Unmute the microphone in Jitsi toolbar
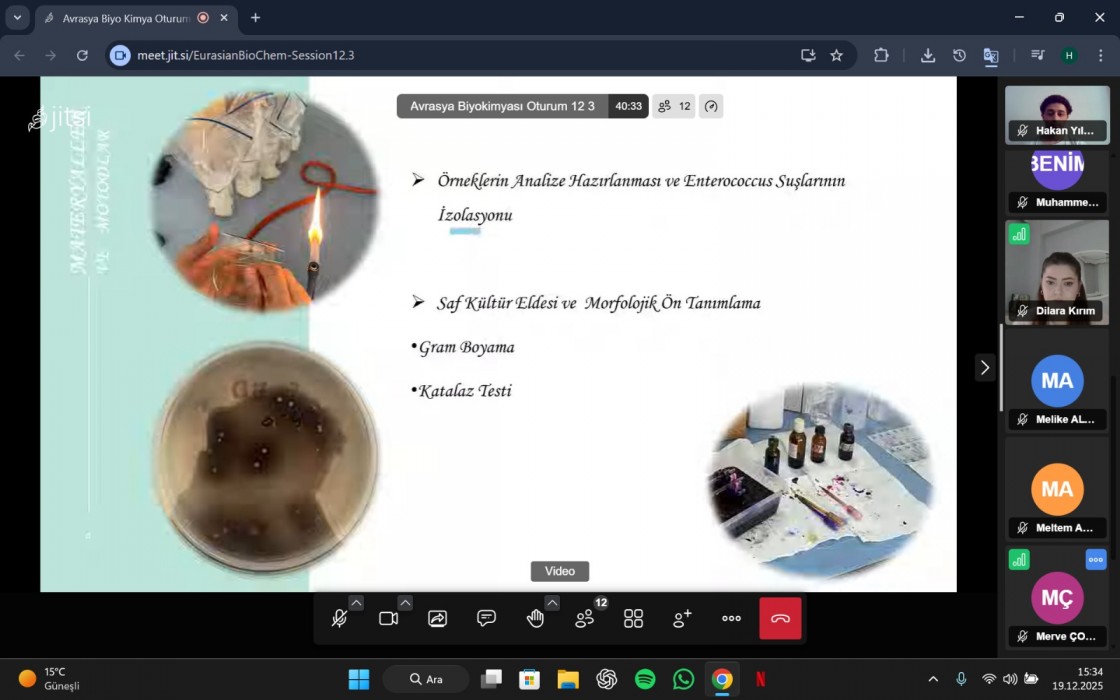Viewport: 1120px width, 700px height. (x=340, y=619)
